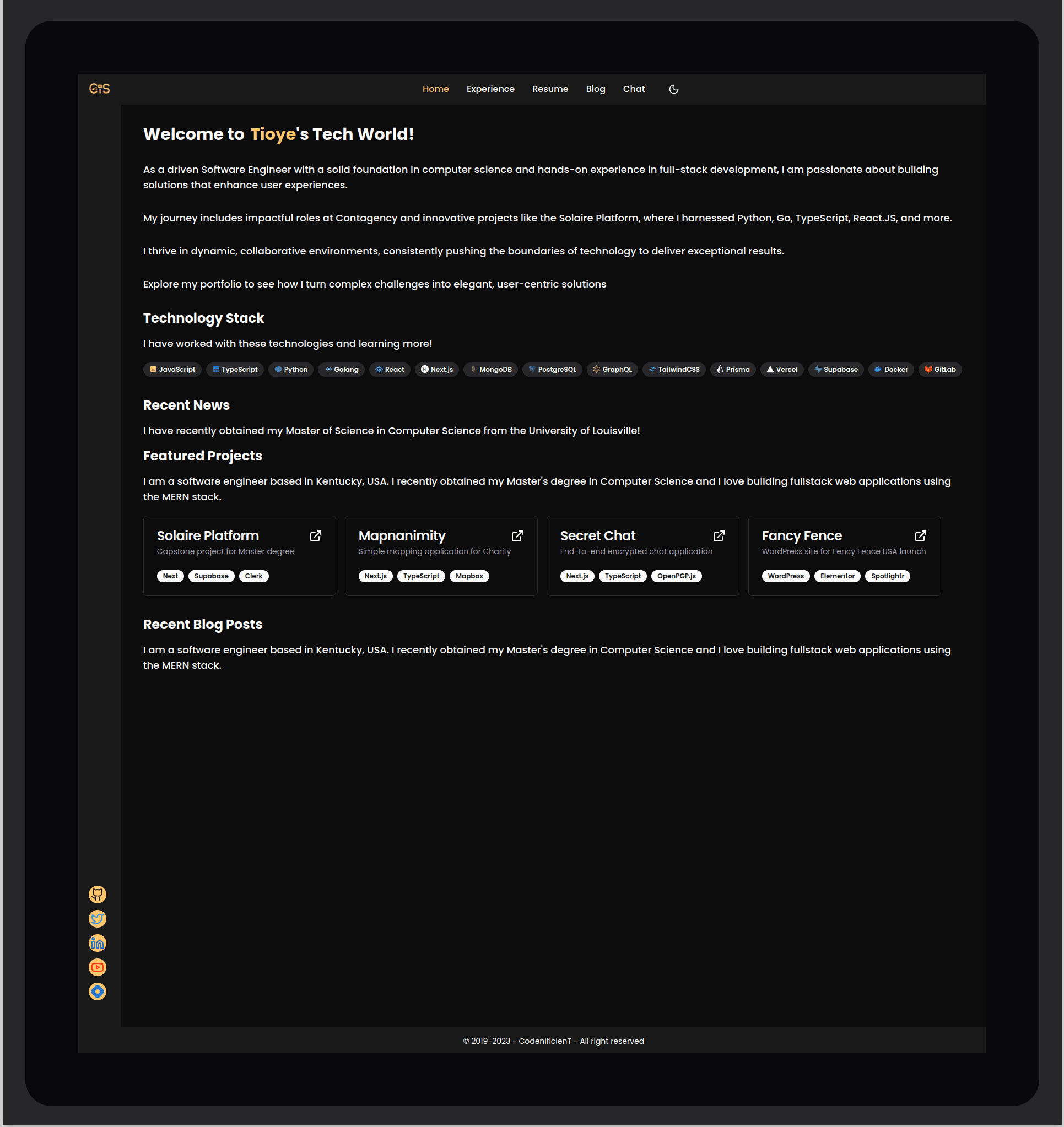Screen dimensions: 1064x1127
Task: Open Fancy Fence external link icon
Action: [x=921, y=537]
